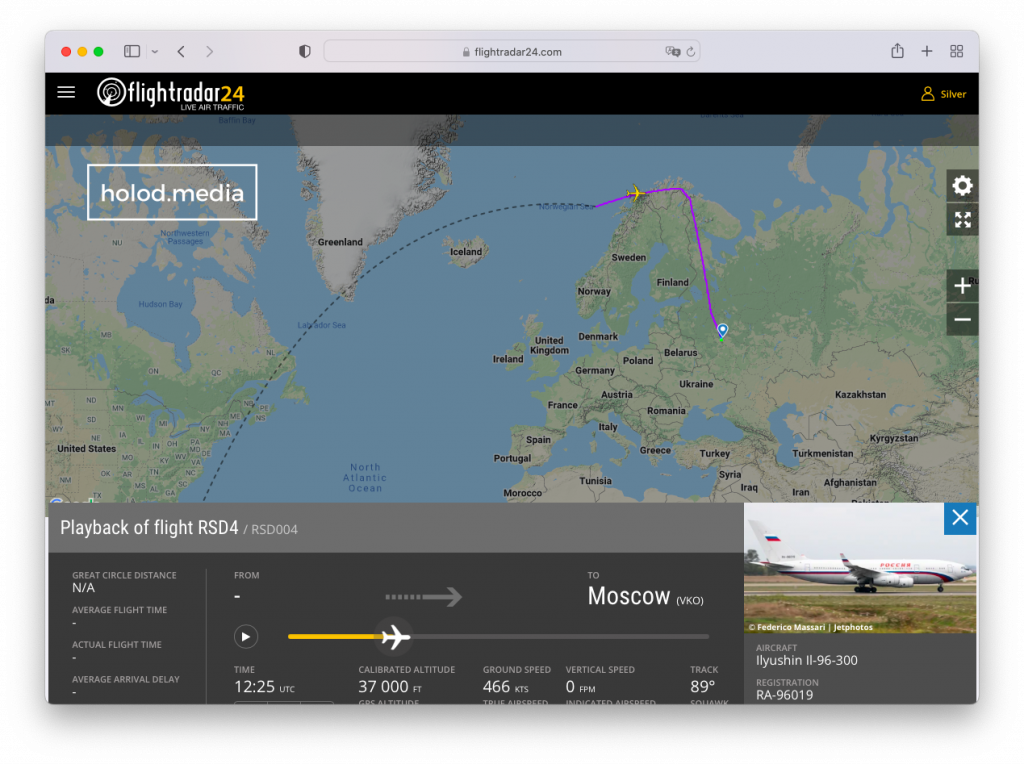This screenshot has width=1024, height=764.
Task: Click the yellow aircraft icon on map
Action: pos(635,194)
